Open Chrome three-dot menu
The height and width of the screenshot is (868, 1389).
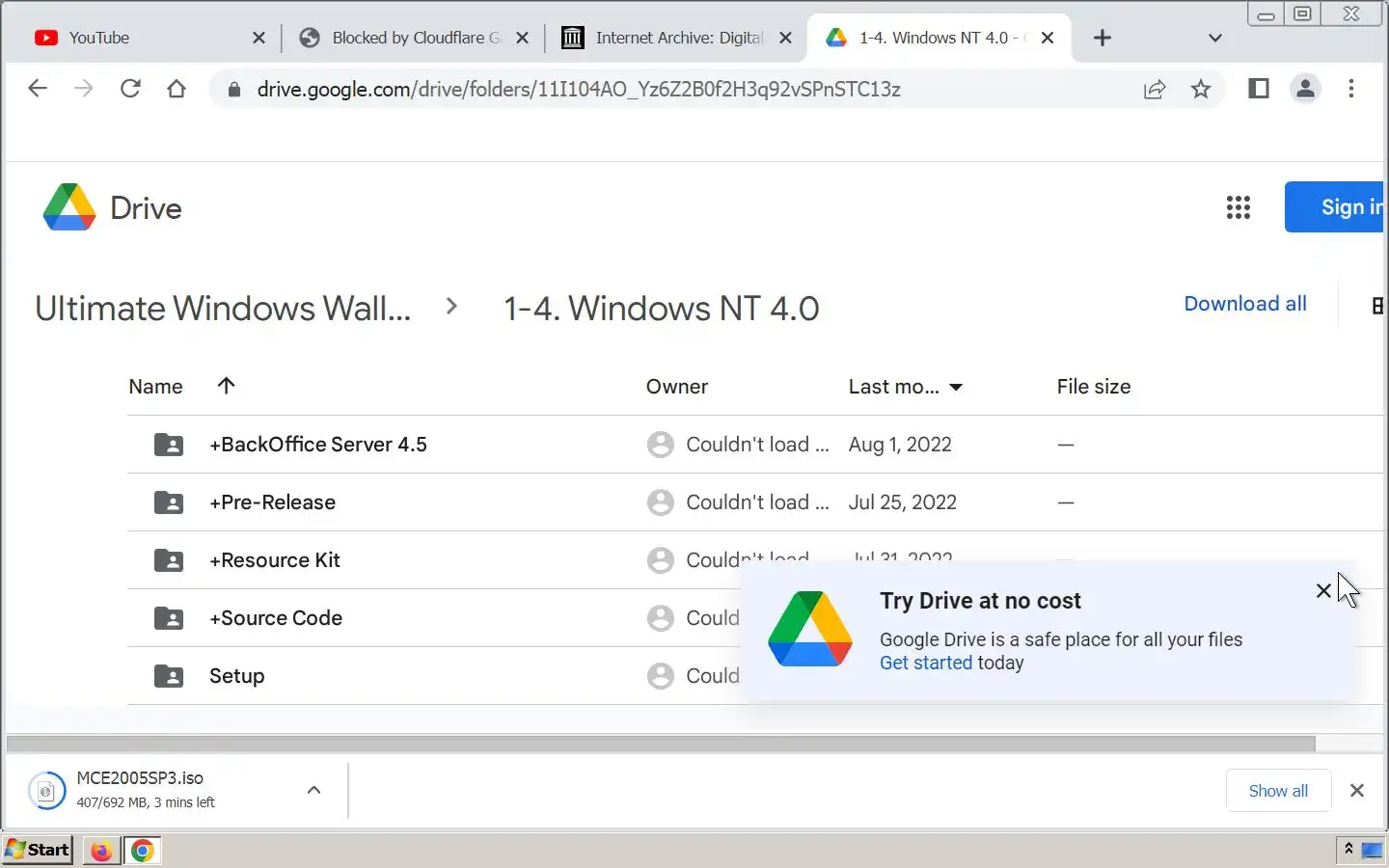1351,89
